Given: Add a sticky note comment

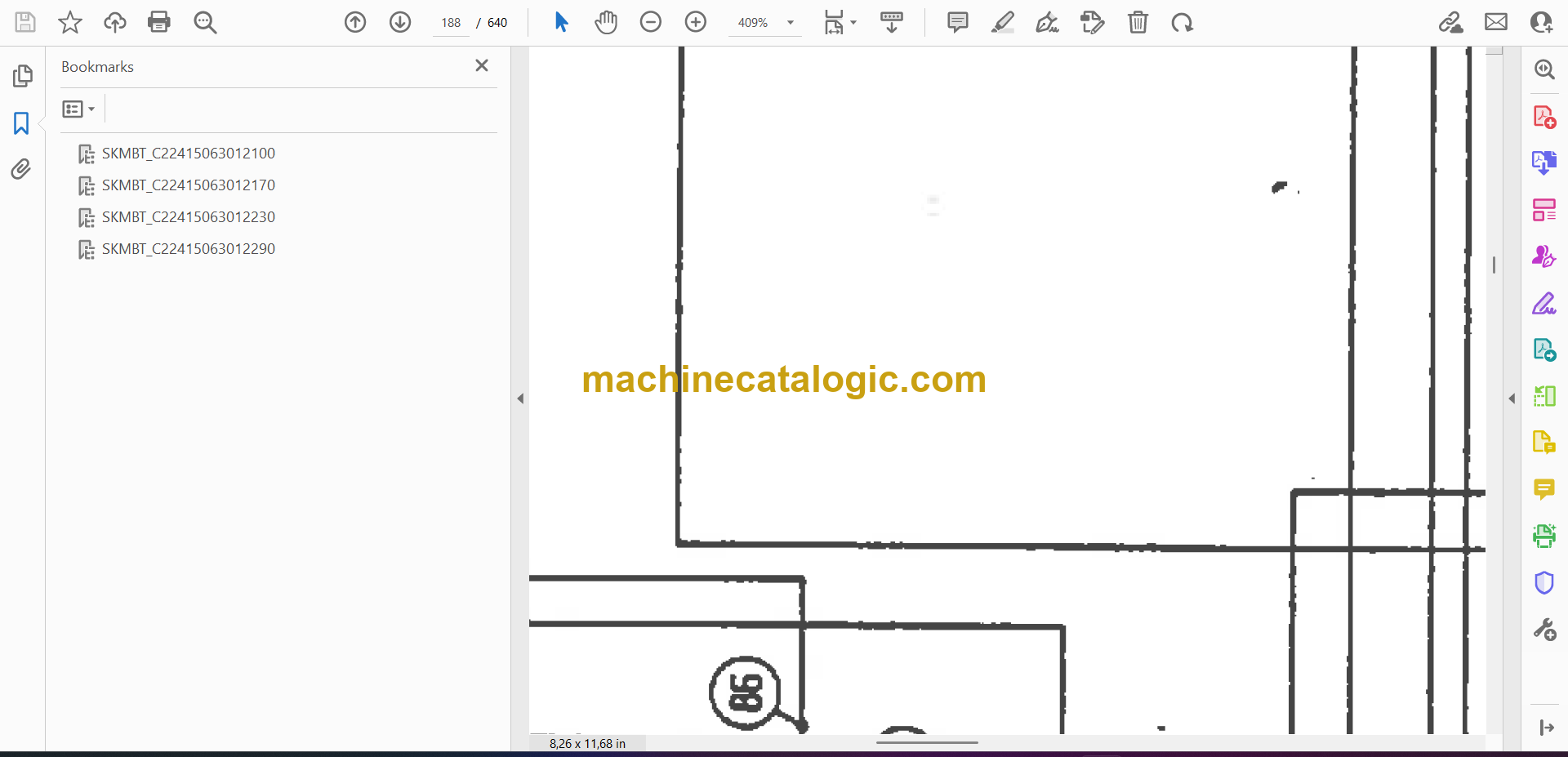Looking at the screenshot, I should pyautogui.click(x=958, y=22).
